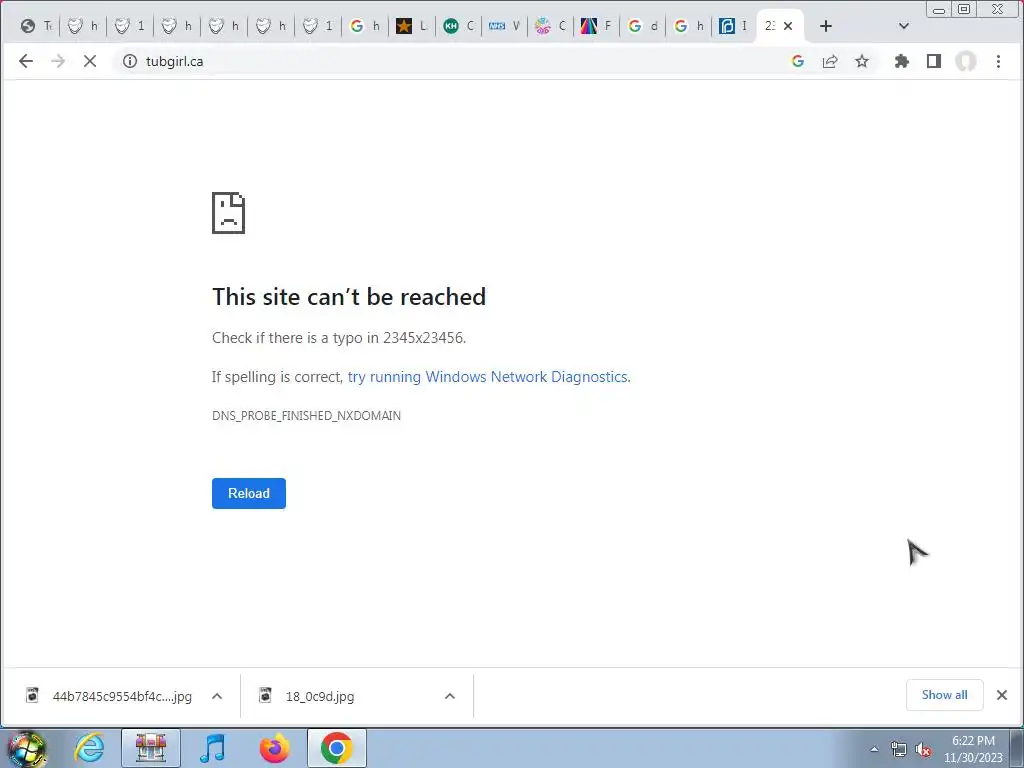This screenshot has width=1024, height=768.
Task: Launch Internet Explorer from taskbar
Action: [x=89, y=748]
